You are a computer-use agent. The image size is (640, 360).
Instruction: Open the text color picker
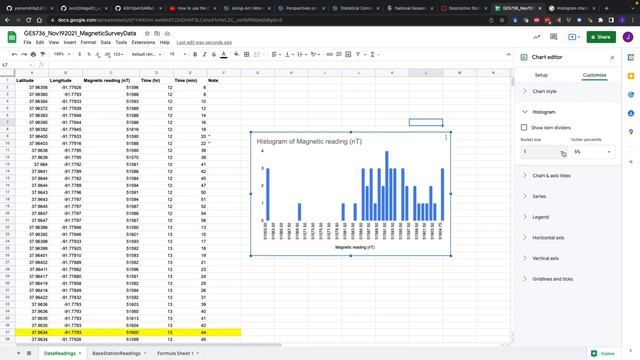[224, 54]
